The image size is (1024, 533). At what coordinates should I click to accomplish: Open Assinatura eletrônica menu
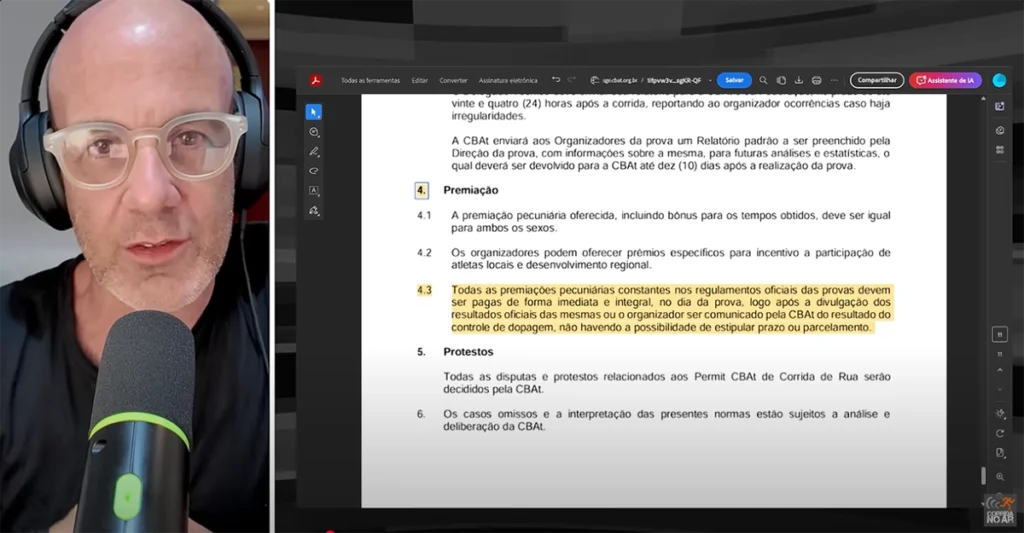tap(508, 80)
